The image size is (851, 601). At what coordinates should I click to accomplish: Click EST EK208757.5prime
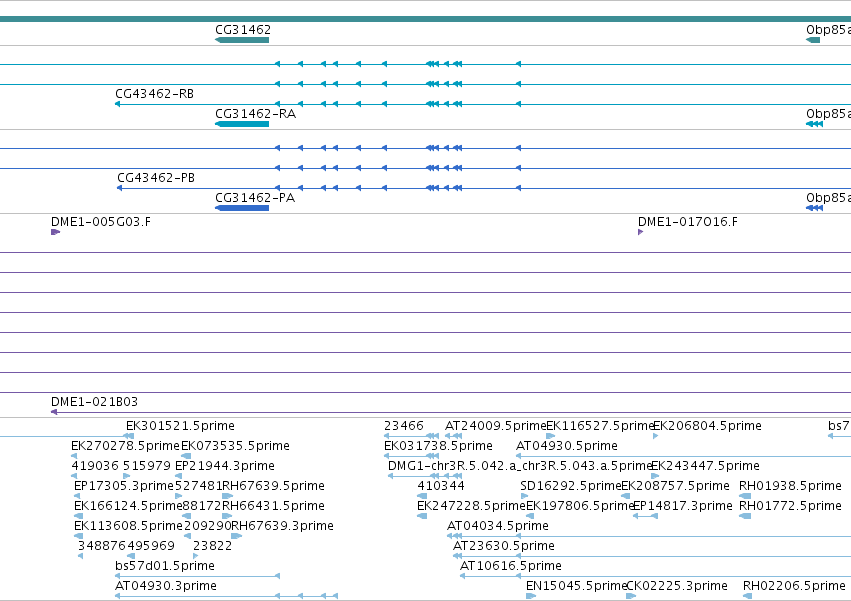point(675,486)
